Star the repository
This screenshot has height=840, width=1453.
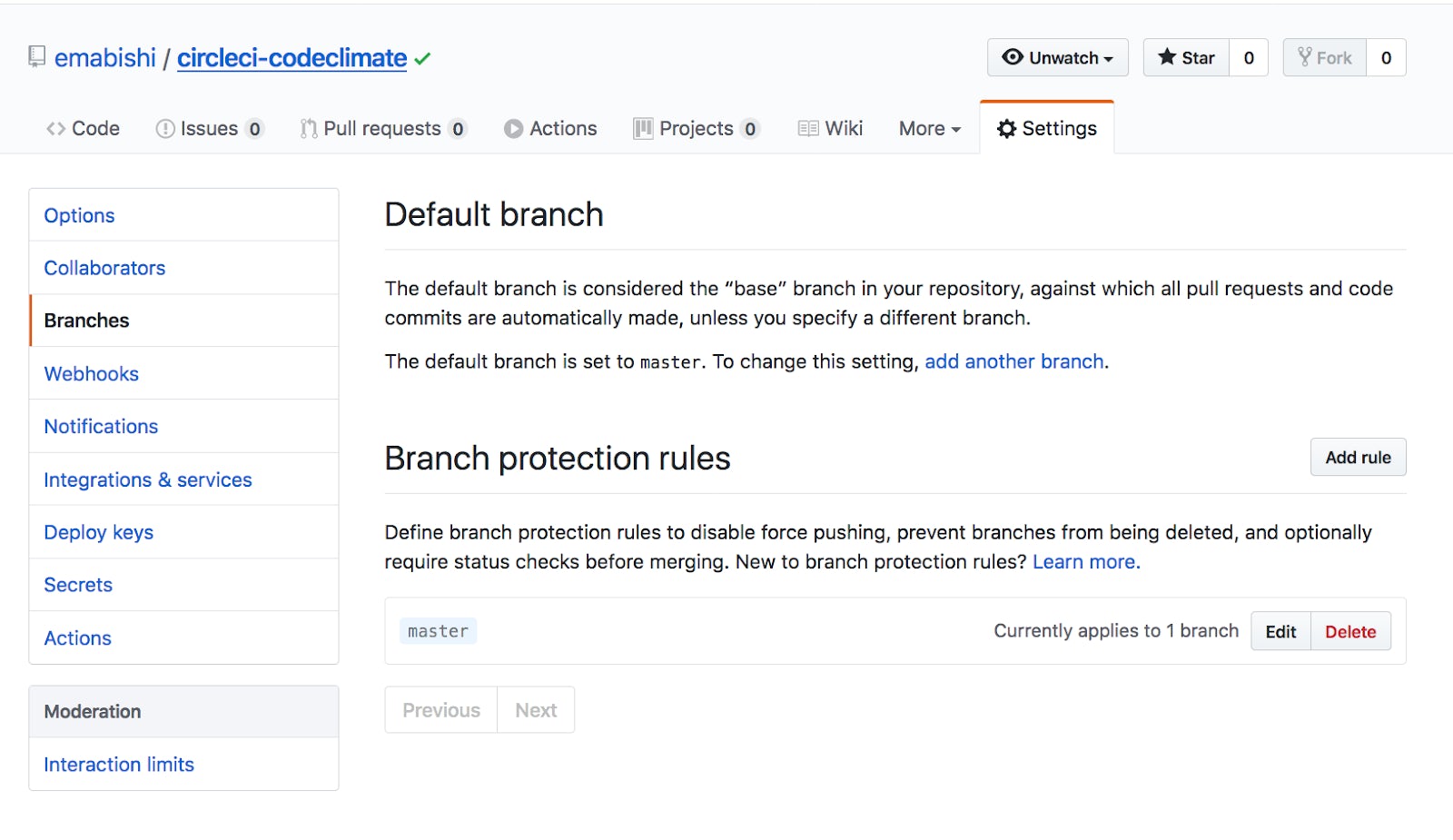[x=1186, y=58]
